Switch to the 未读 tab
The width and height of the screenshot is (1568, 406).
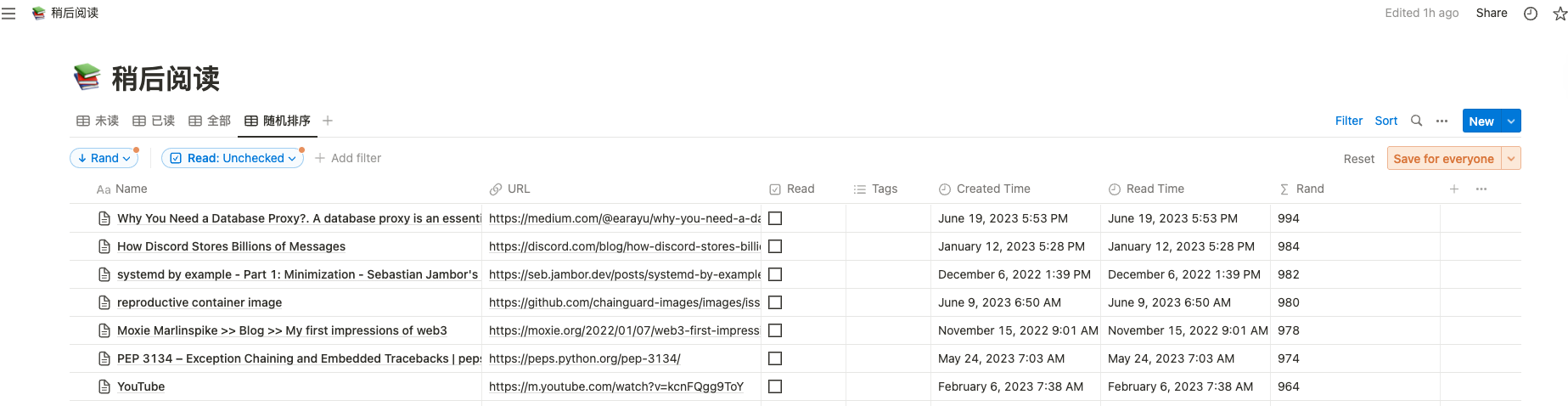coord(98,121)
